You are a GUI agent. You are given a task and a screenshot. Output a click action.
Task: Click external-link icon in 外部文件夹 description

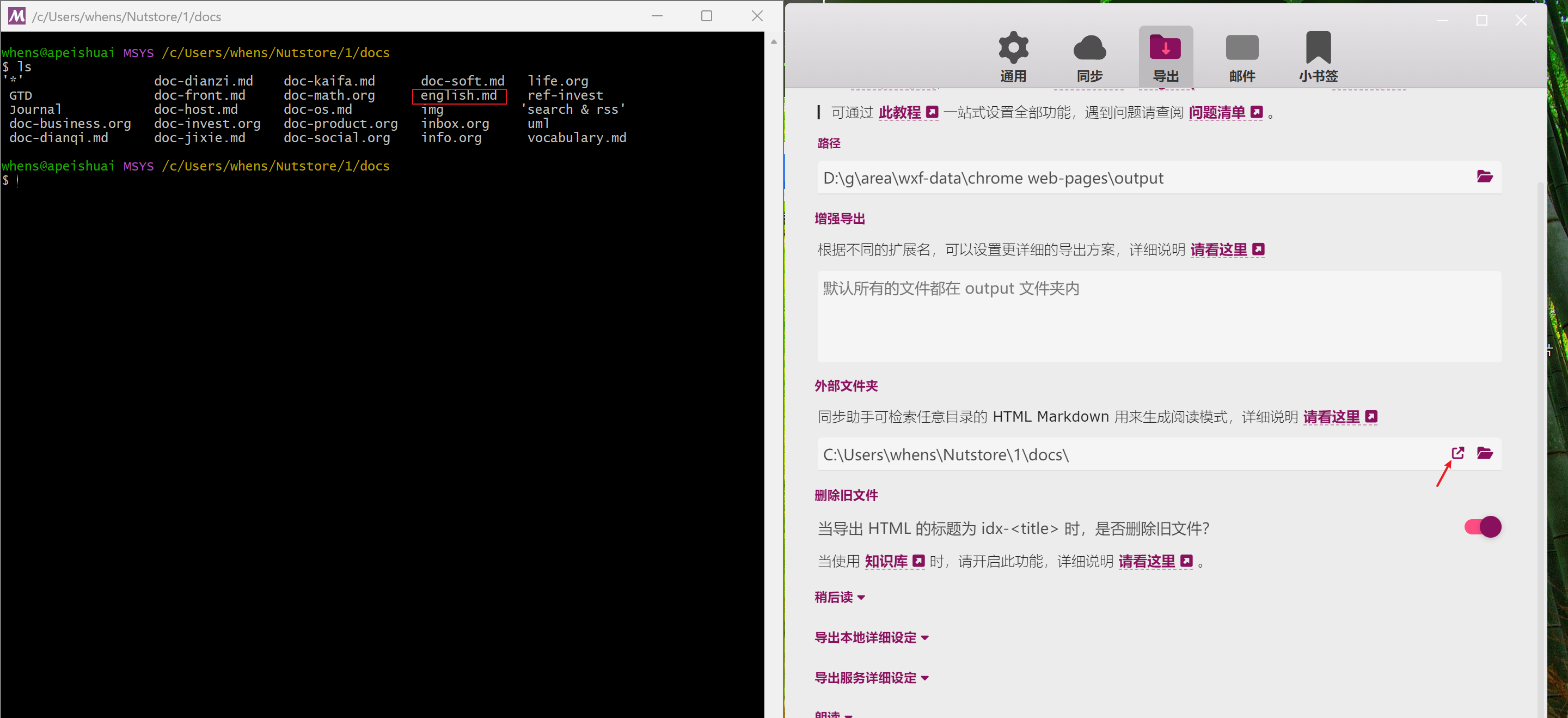(x=1371, y=417)
